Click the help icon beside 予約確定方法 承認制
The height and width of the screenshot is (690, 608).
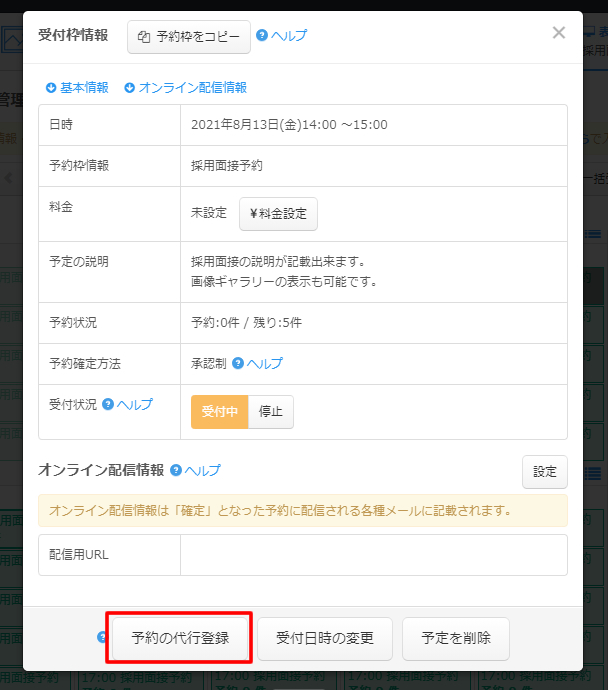(238, 364)
